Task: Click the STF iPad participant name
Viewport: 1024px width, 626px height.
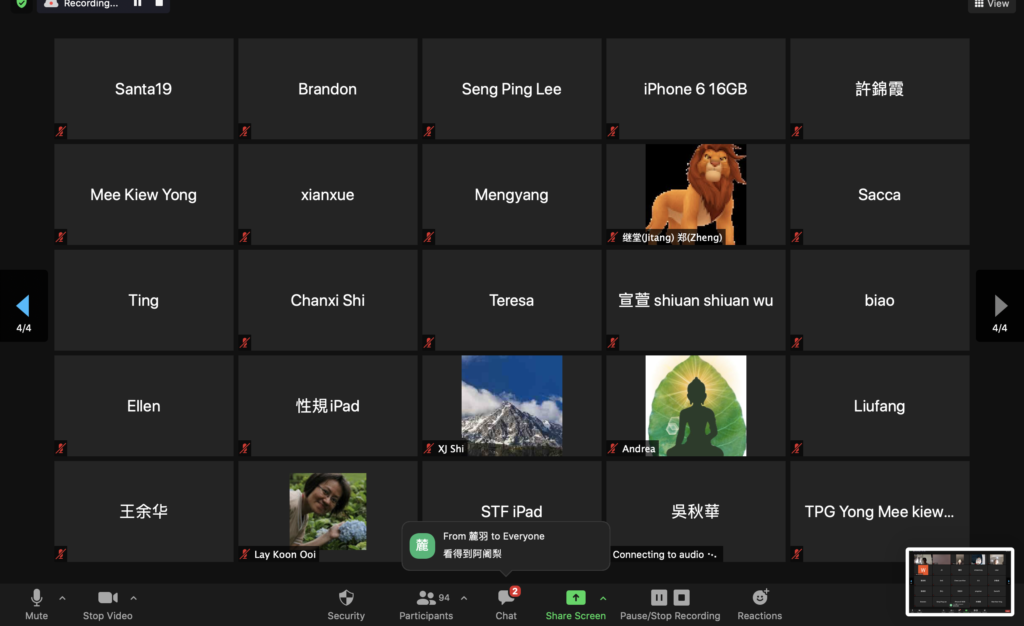Action: pyautogui.click(x=511, y=511)
